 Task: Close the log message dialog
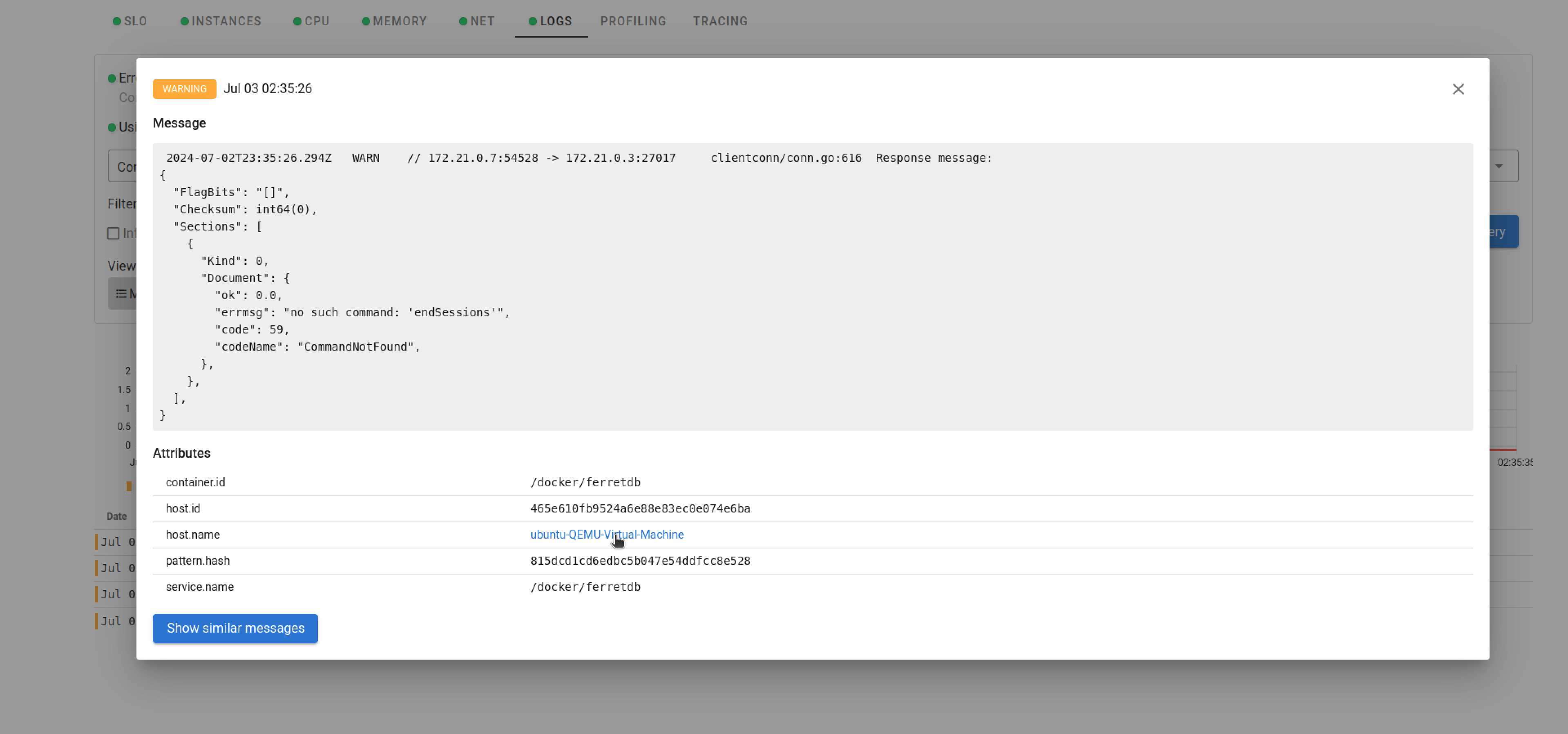(1458, 89)
